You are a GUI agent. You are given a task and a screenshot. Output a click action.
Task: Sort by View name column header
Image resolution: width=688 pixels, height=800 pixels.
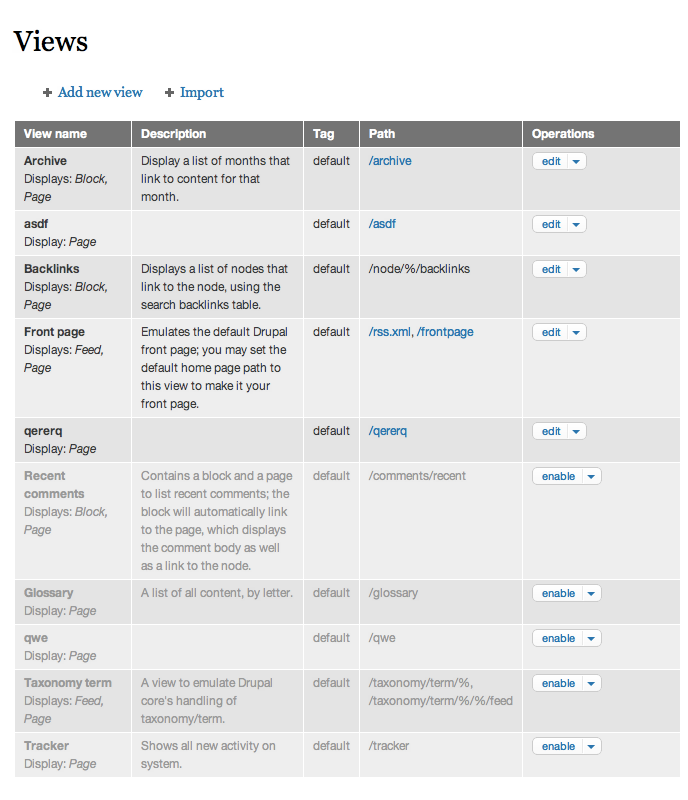(x=55, y=134)
